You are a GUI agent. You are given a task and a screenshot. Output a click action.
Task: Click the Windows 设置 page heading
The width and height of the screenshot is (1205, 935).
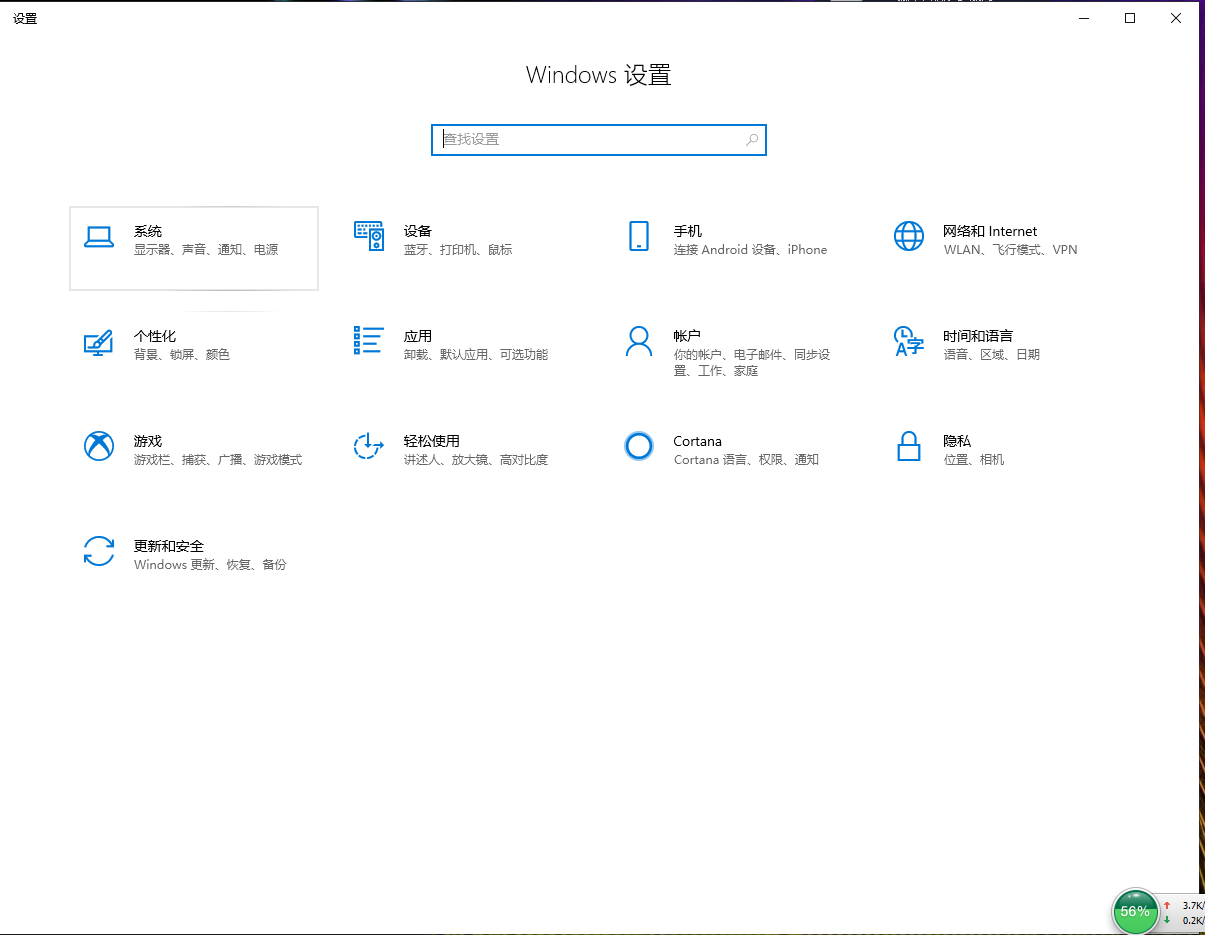599,75
